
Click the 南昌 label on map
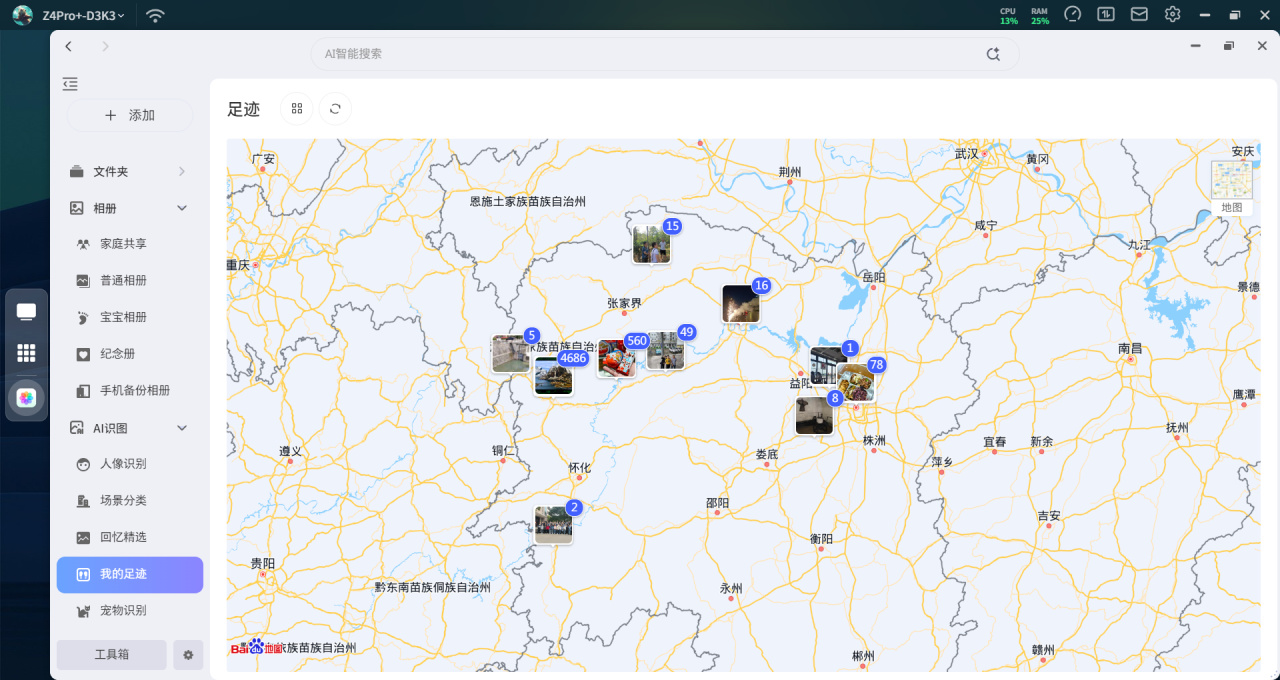pyautogui.click(x=1130, y=348)
